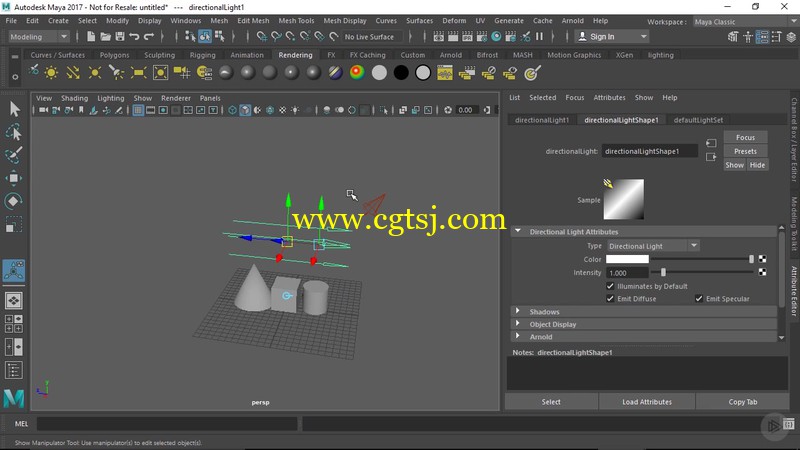Activate the Lasso select tool
Image resolution: width=800 pixels, height=450 pixels.
pos(14,132)
